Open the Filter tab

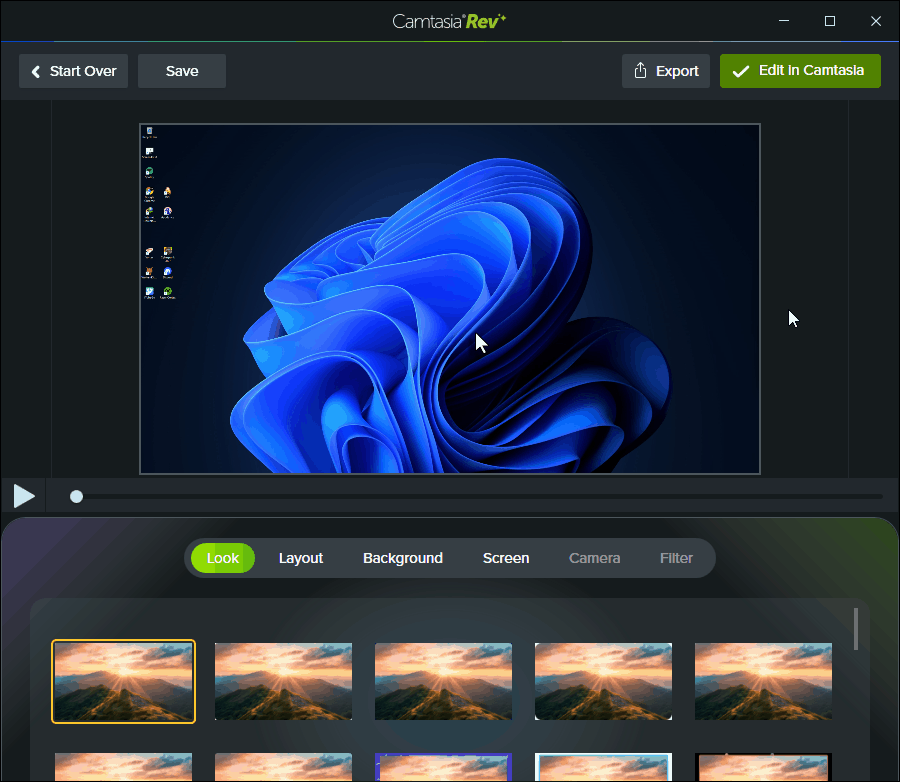[676, 558]
